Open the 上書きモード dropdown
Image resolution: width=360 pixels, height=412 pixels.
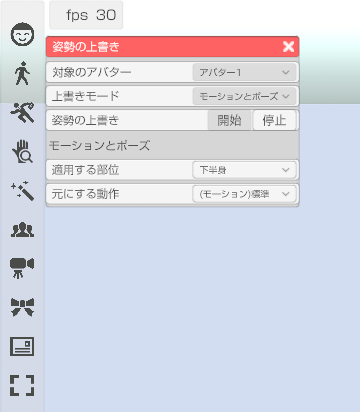[x=244, y=96]
